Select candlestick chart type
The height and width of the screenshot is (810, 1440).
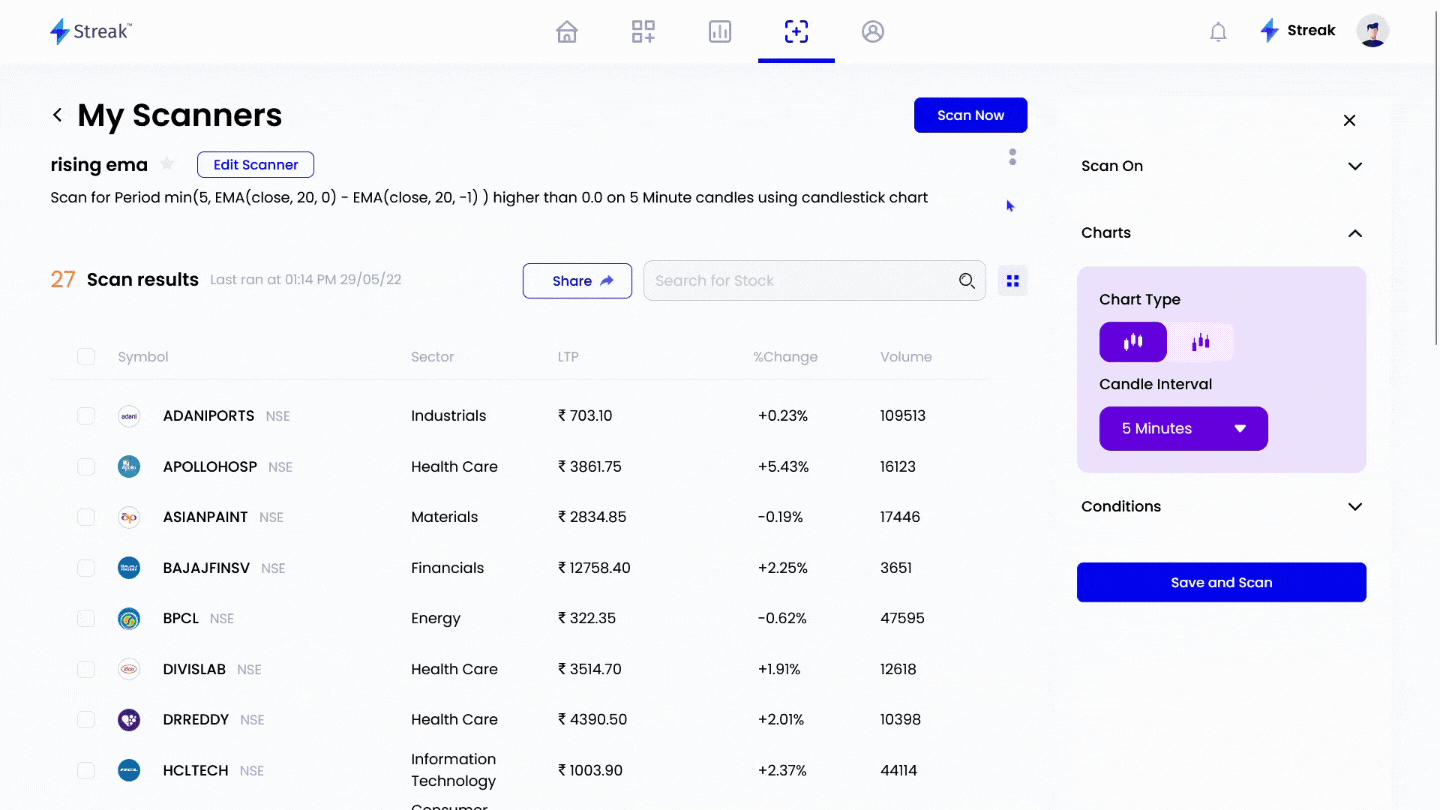click(1133, 342)
